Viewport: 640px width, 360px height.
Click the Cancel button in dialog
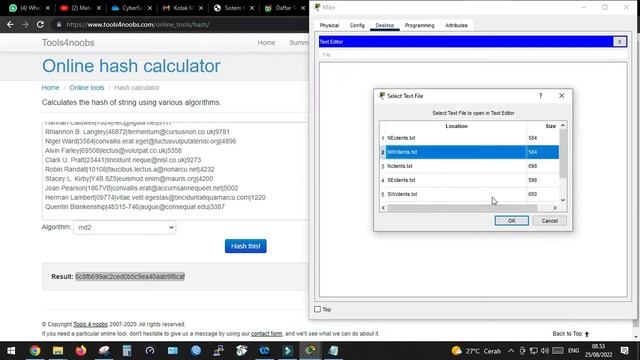pos(549,221)
